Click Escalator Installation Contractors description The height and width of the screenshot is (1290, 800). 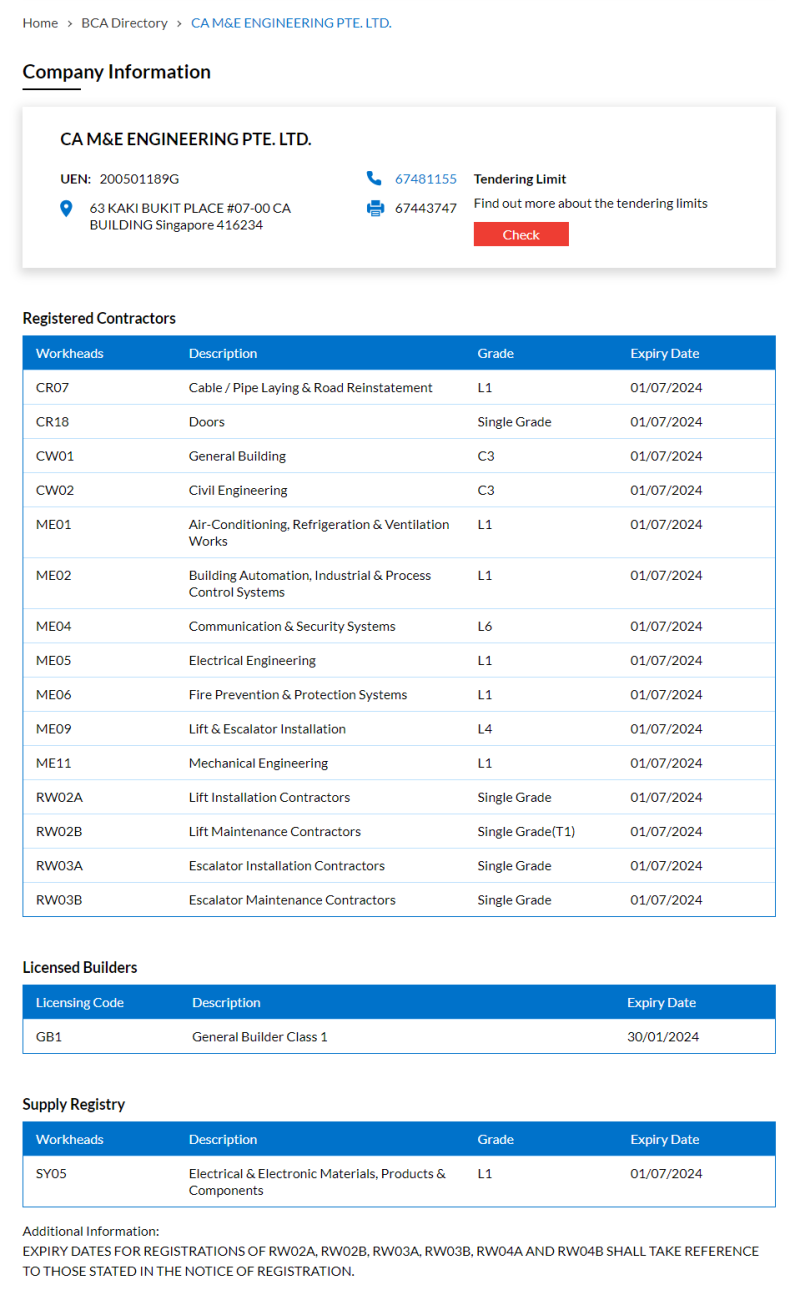[287, 865]
